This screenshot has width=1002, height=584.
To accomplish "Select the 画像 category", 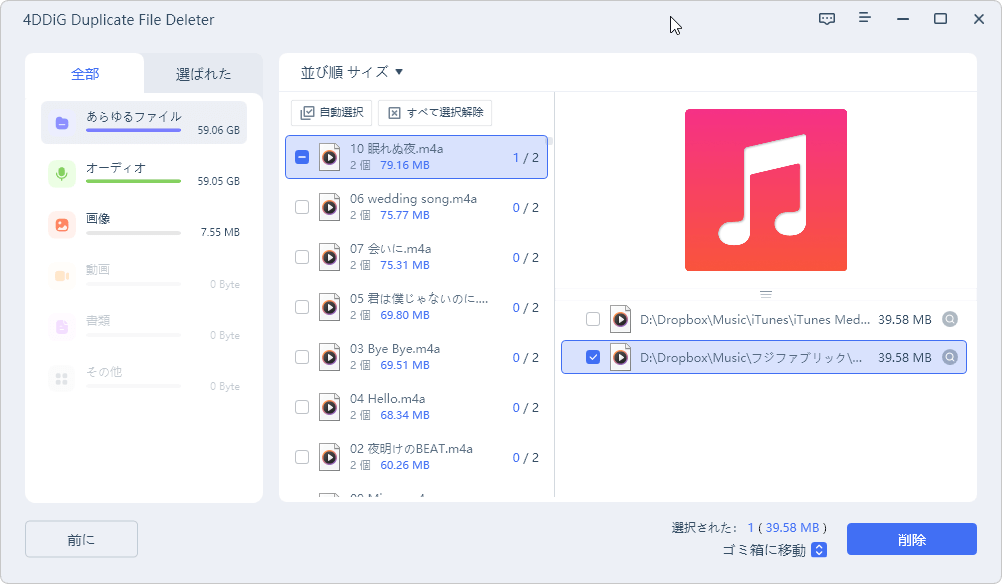I will coord(144,225).
